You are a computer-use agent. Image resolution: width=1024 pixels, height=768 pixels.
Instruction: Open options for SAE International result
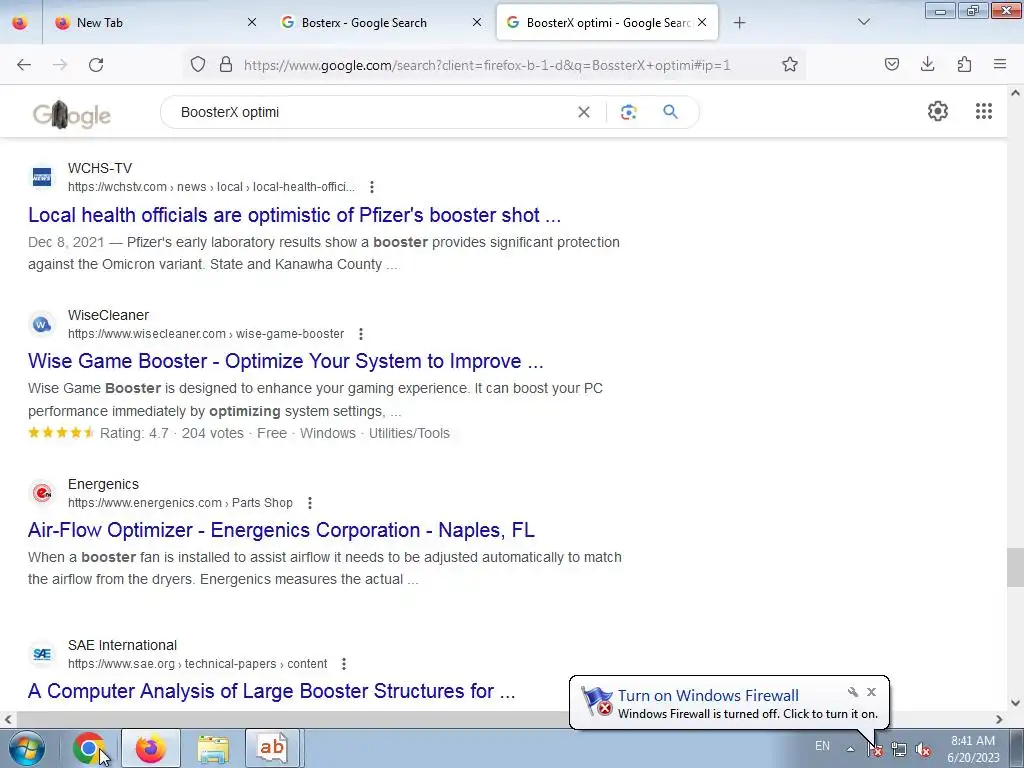coord(344,664)
